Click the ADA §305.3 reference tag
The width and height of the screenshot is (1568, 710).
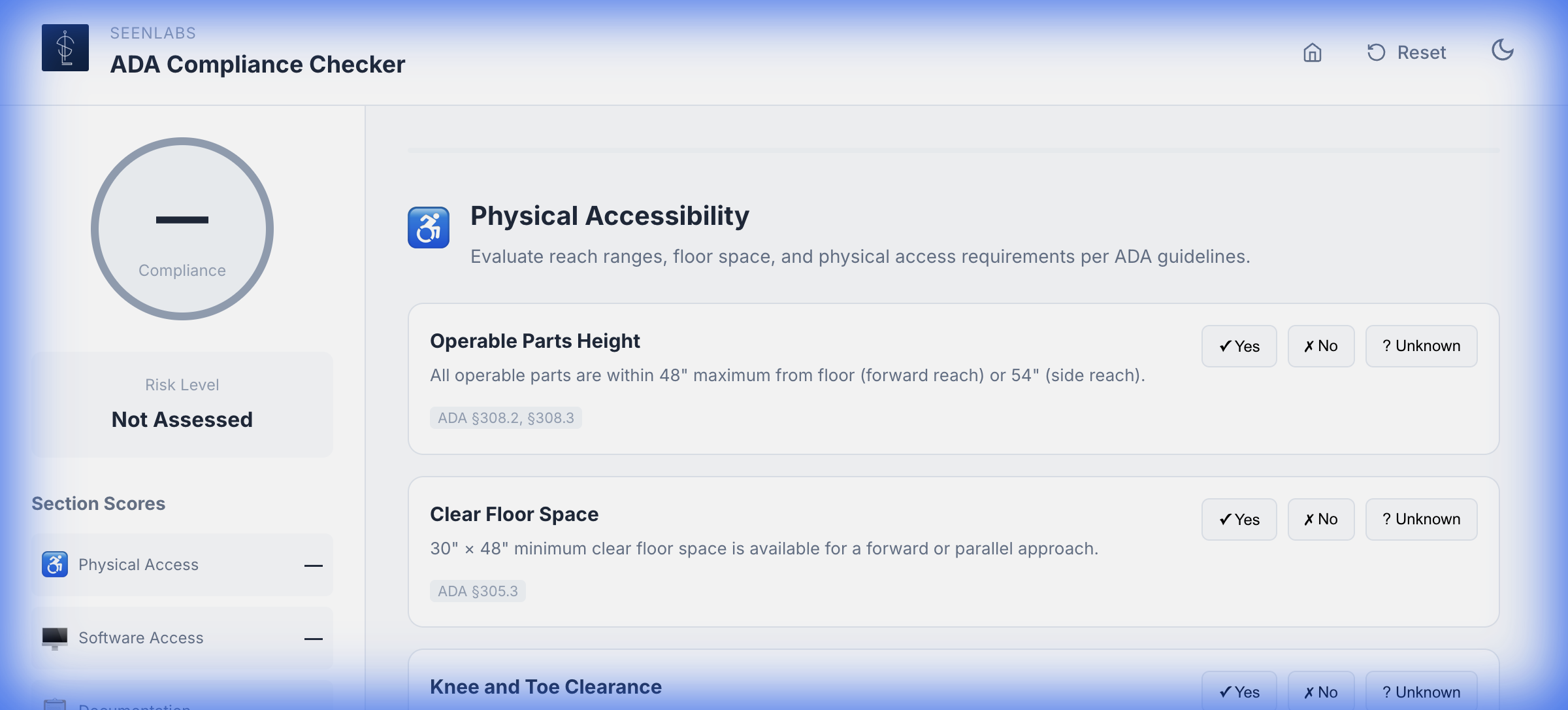pos(478,591)
